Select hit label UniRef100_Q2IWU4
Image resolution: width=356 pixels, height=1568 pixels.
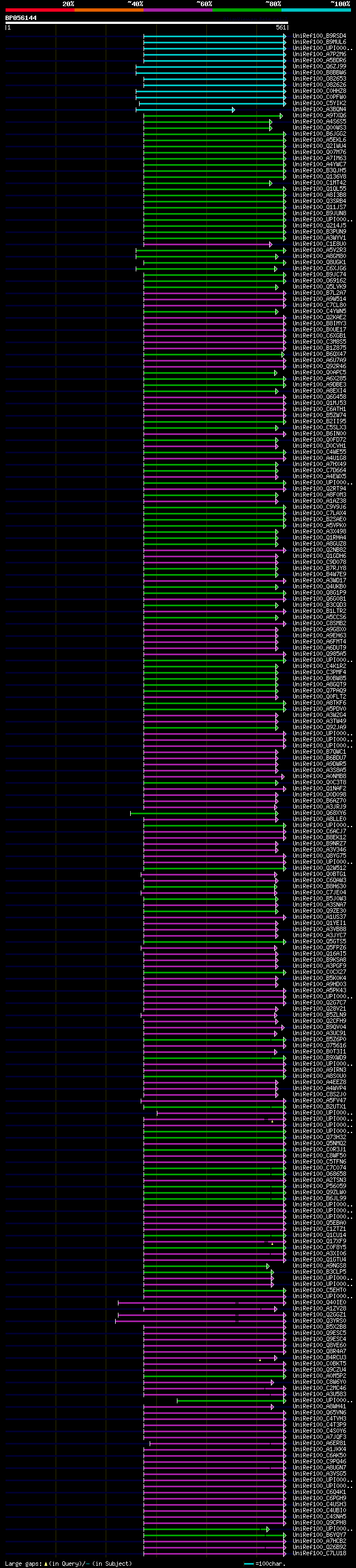coord(319,146)
